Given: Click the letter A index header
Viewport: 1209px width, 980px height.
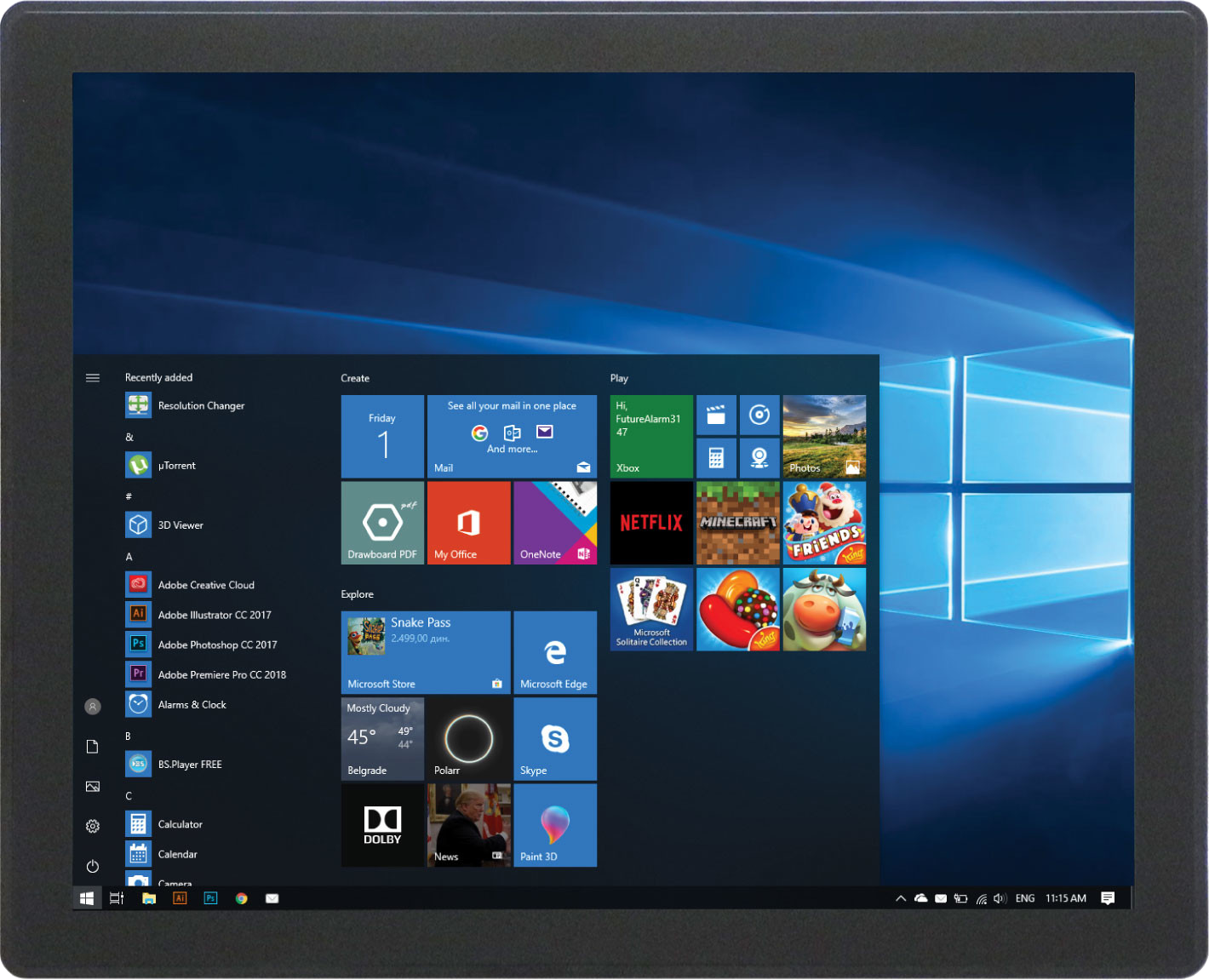Looking at the screenshot, I should click(129, 557).
